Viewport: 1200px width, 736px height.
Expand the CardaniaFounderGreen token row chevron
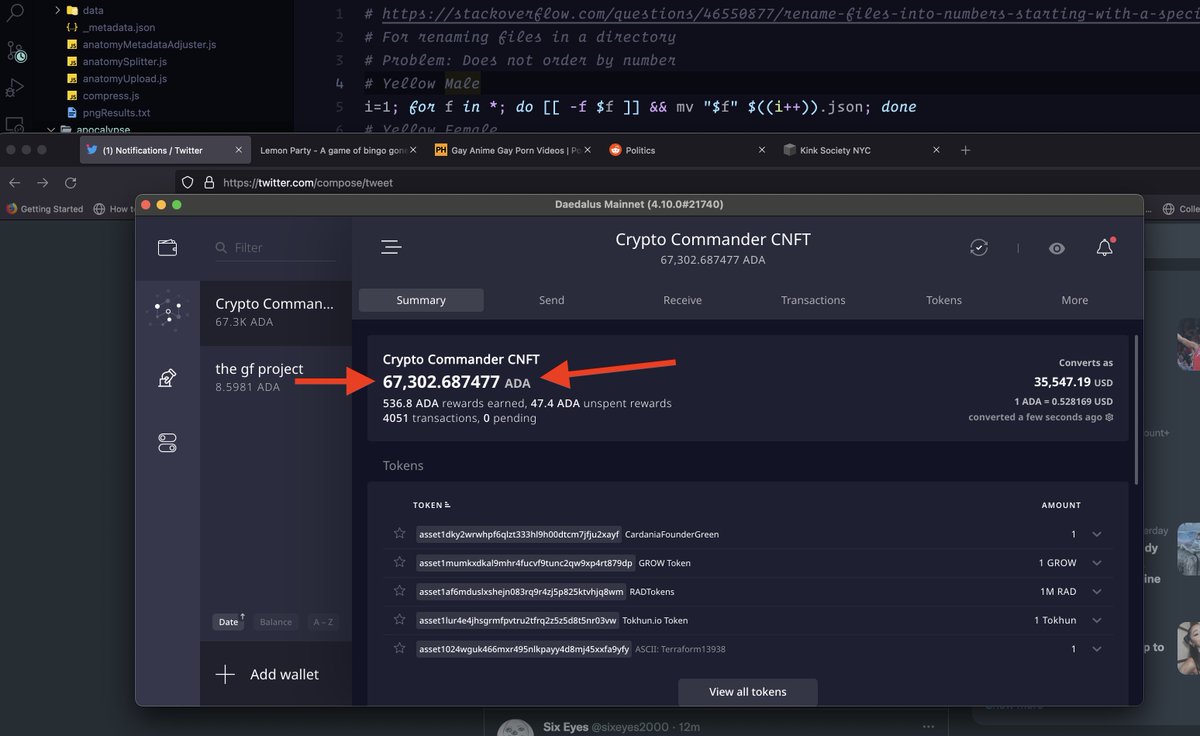[1097, 534]
